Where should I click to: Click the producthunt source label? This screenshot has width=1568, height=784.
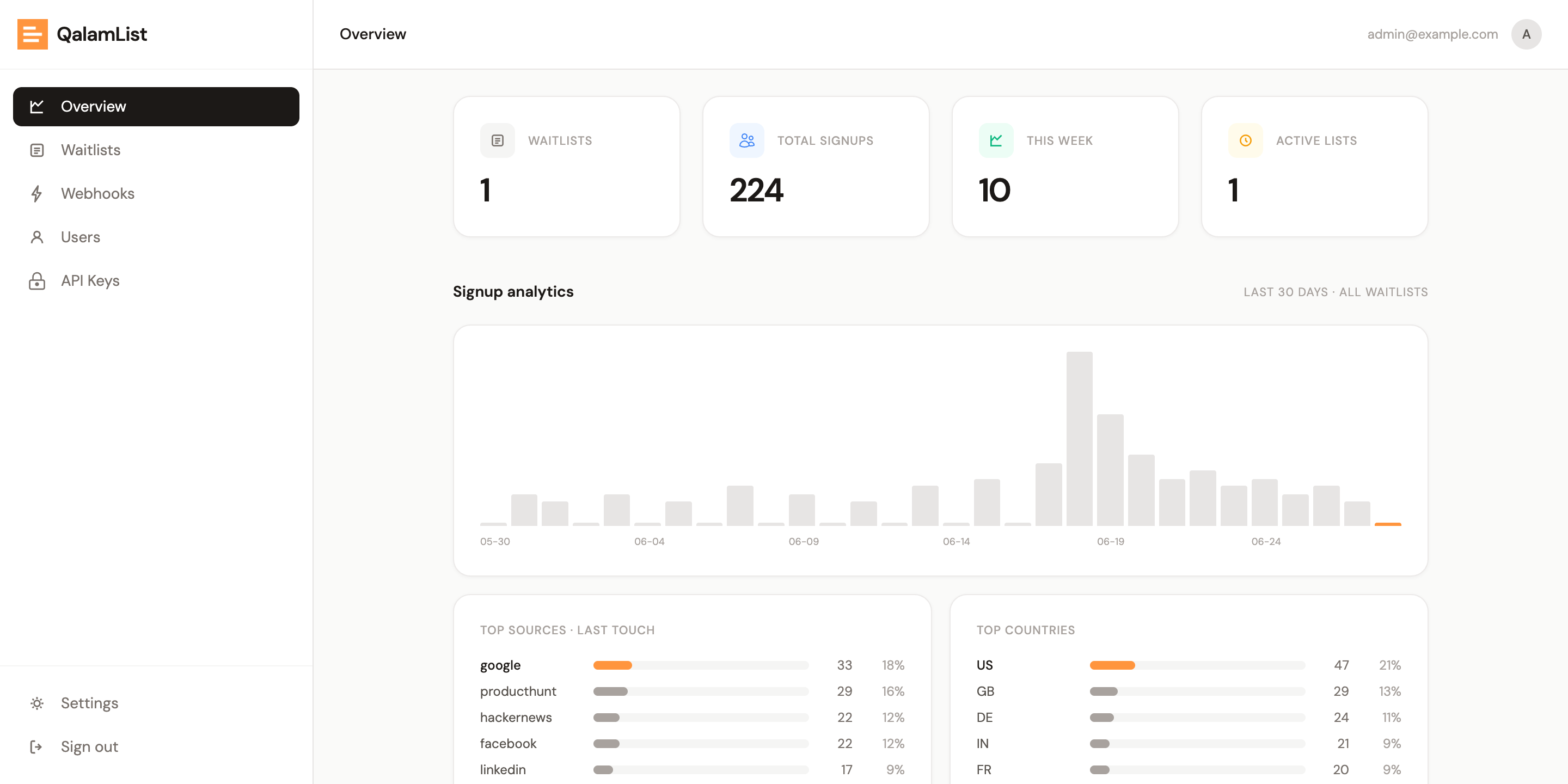coord(518,691)
